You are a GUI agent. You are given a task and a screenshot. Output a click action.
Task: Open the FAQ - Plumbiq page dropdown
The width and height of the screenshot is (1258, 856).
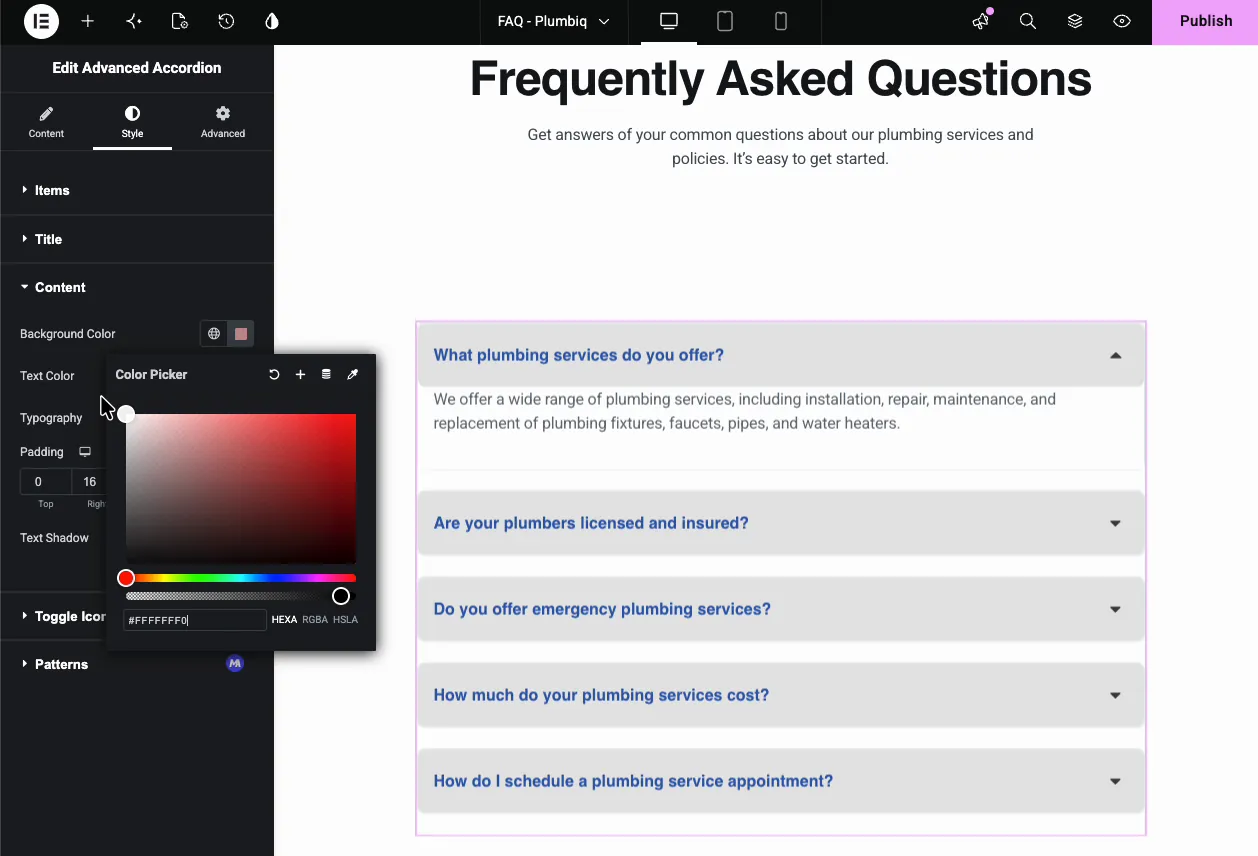[554, 21]
